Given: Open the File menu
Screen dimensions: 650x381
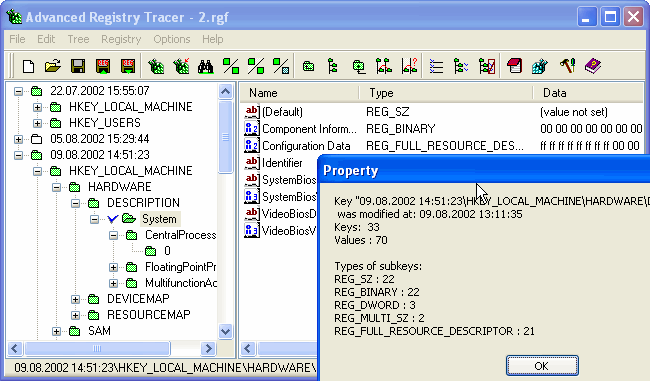Looking at the screenshot, I should [x=17, y=39].
